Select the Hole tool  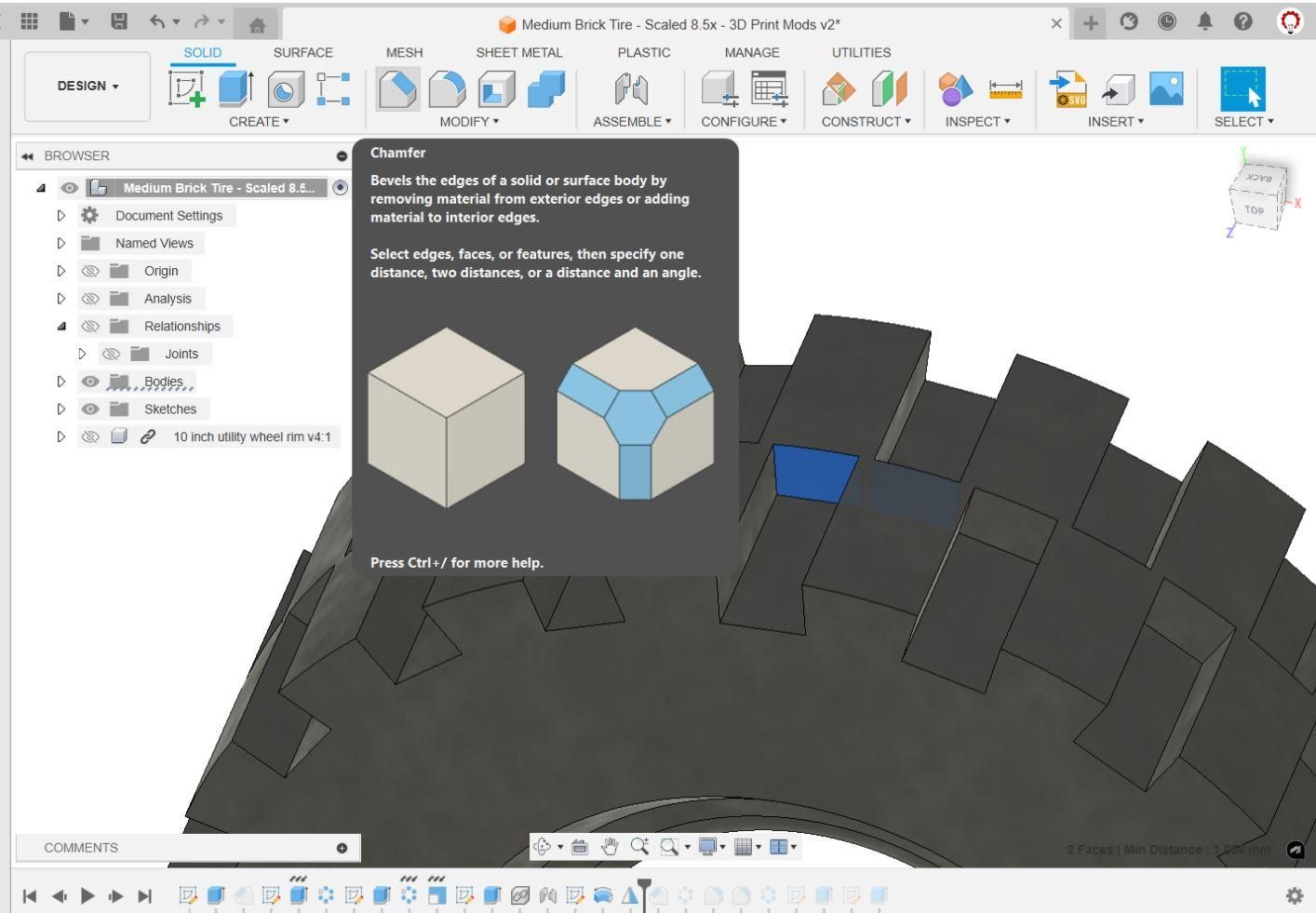point(285,89)
